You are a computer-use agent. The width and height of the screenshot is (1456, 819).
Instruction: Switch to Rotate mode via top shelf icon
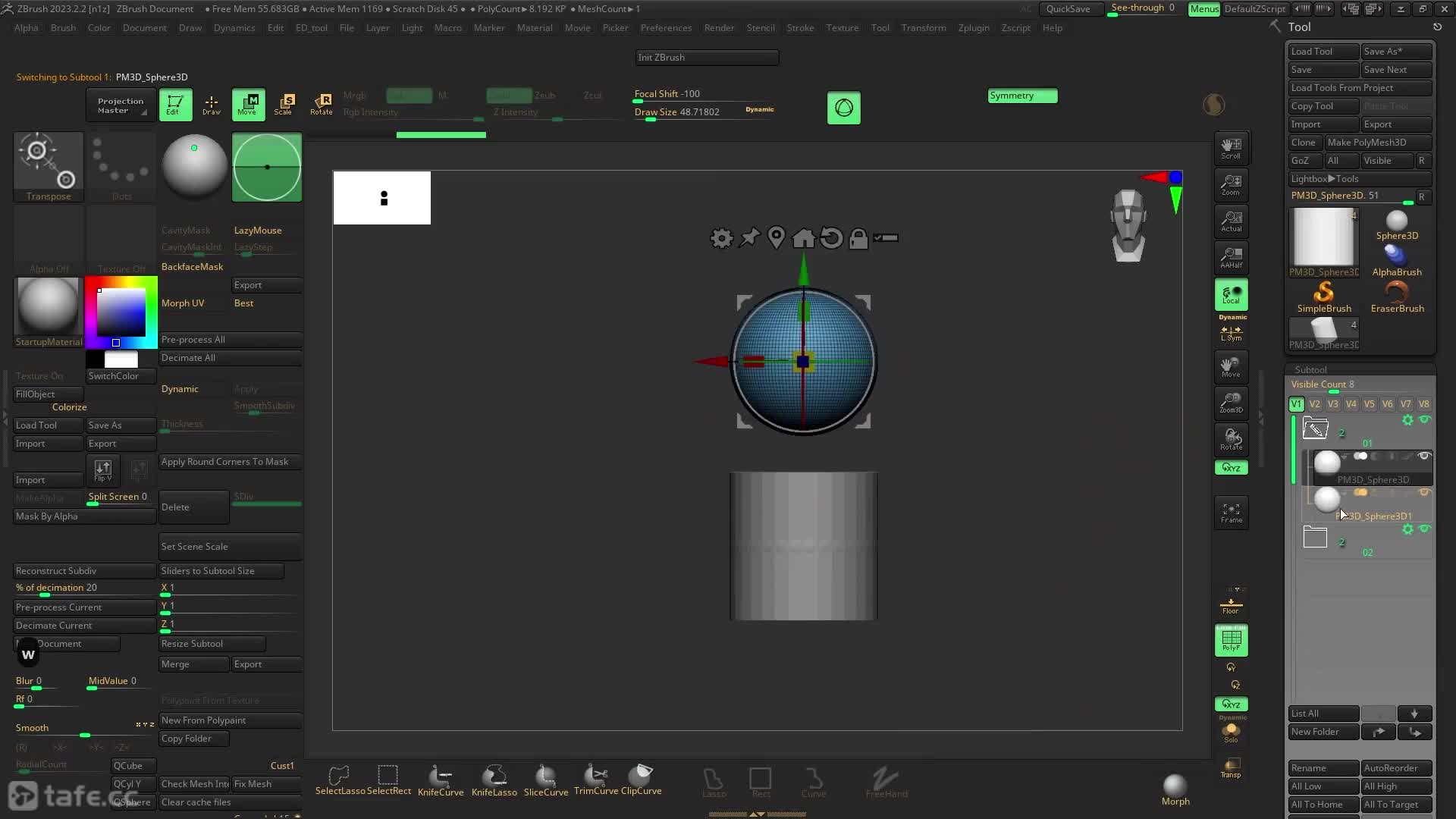click(321, 104)
